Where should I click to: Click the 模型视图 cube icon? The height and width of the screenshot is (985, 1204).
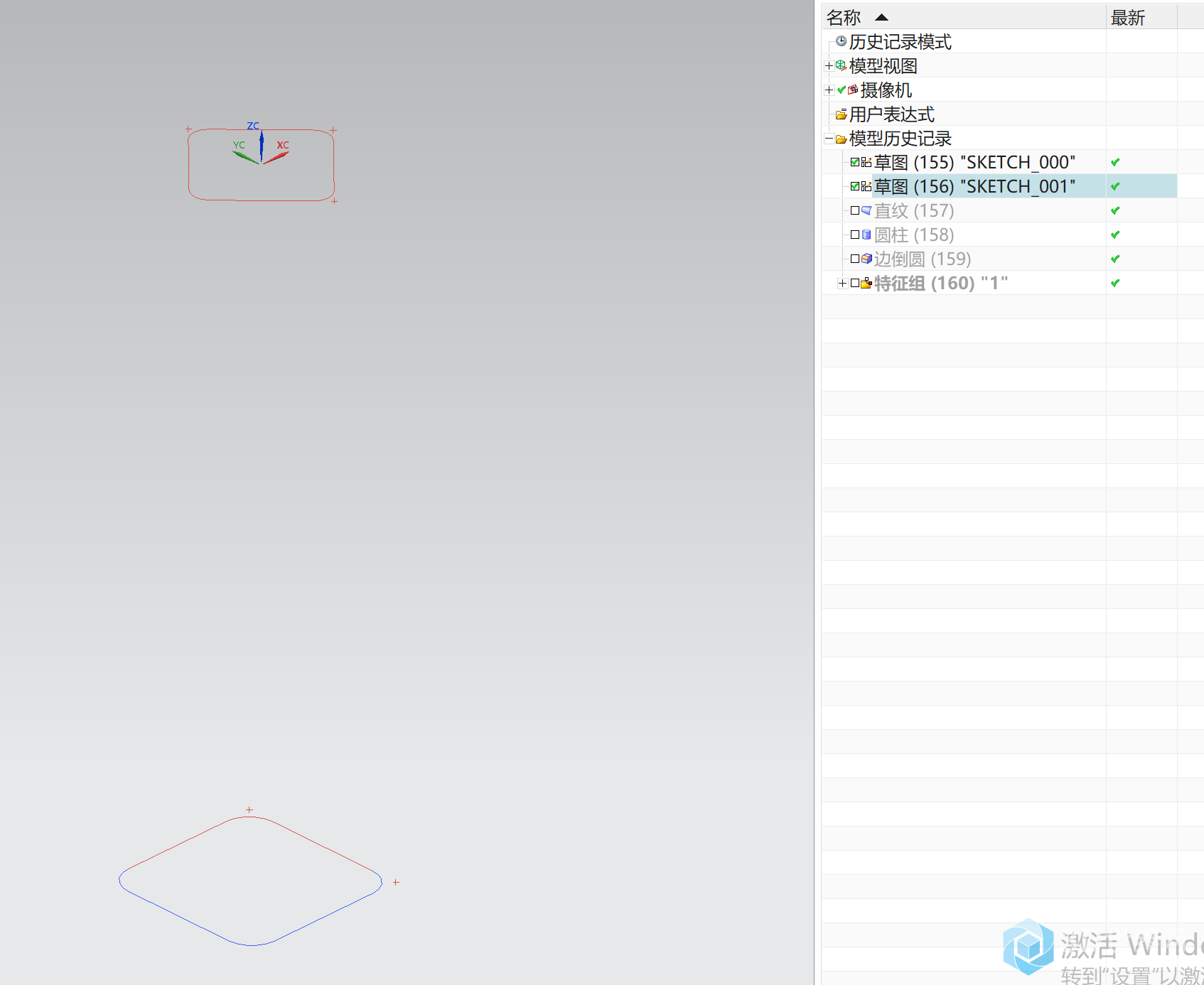point(841,65)
